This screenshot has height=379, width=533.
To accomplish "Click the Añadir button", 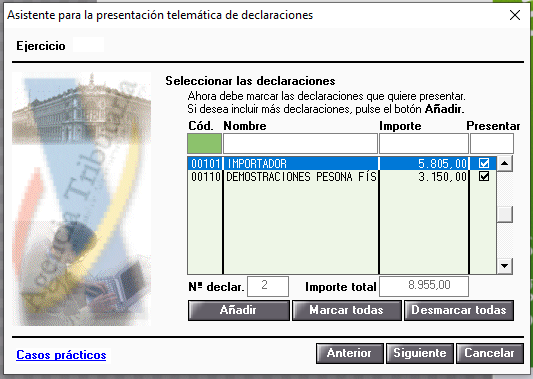I will [239, 310].
